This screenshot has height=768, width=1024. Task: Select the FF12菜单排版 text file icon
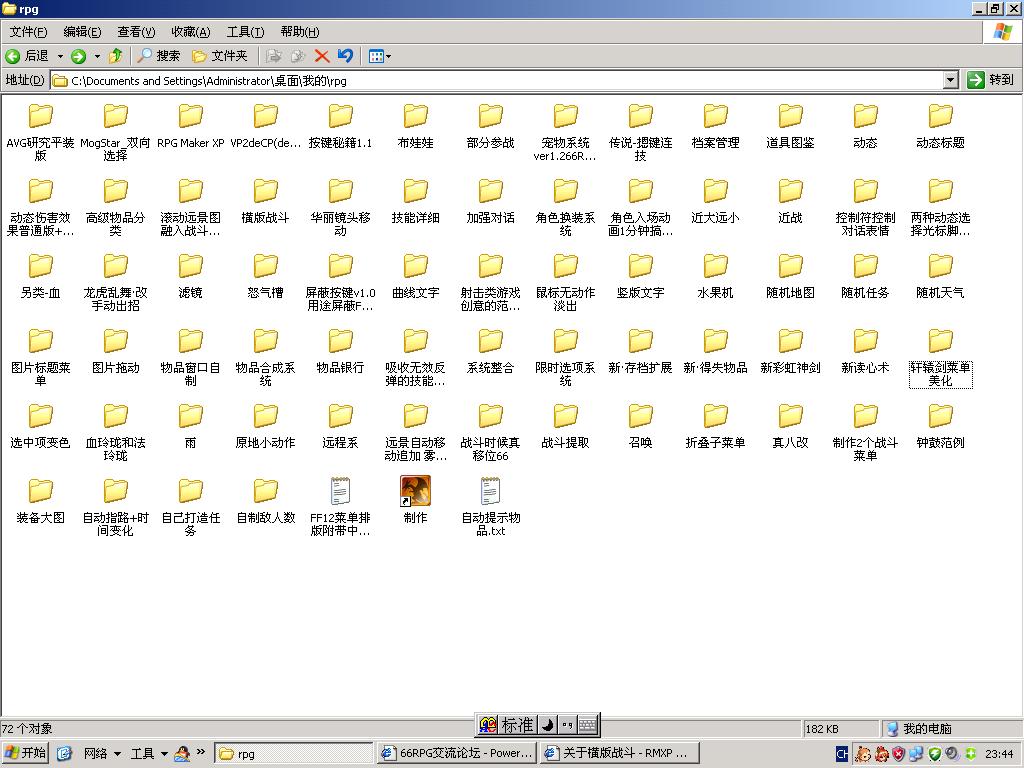tap(340, 491)
